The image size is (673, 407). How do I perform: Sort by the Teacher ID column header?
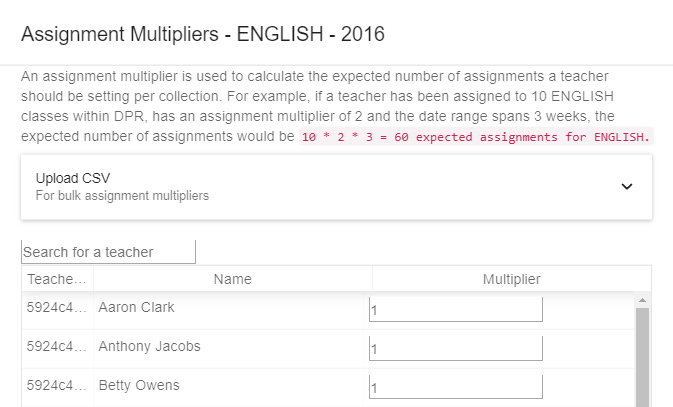tap(58, 279)
